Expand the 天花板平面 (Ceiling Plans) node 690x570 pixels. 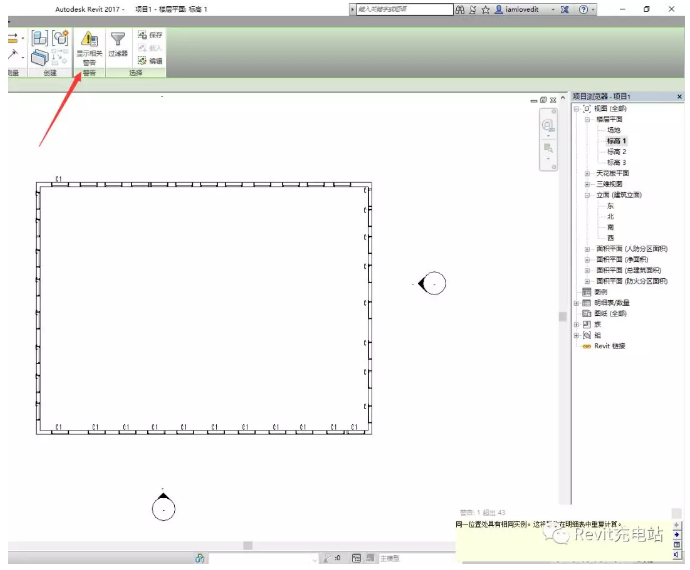point(587,173)
